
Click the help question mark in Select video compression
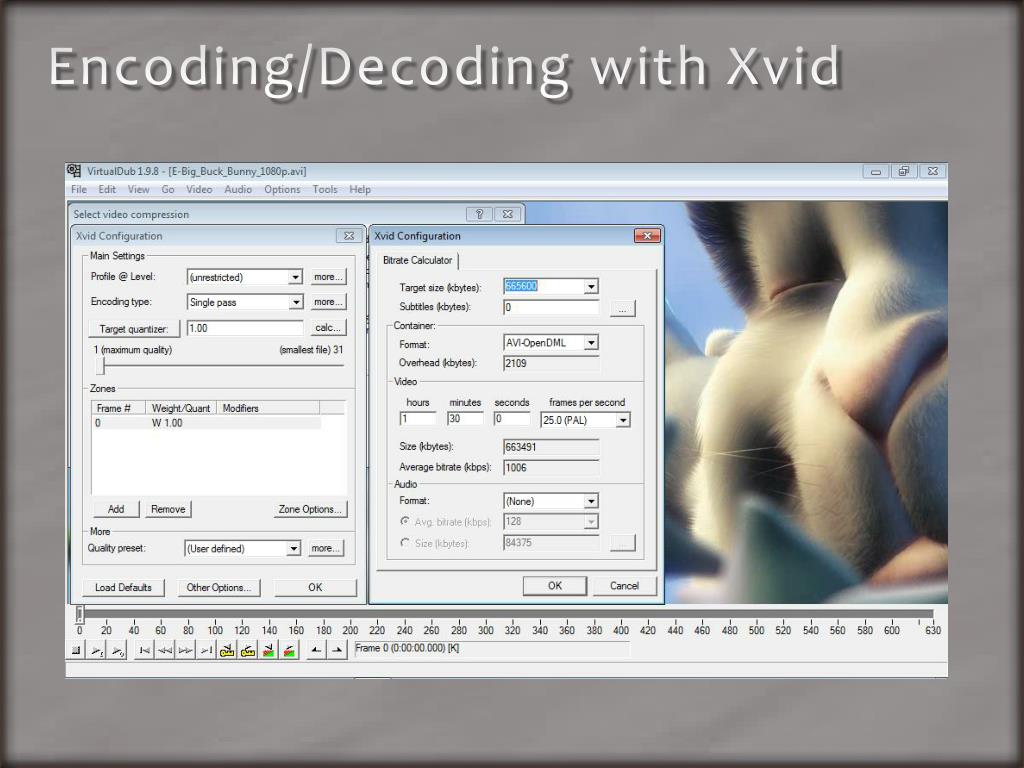(479, 214)
